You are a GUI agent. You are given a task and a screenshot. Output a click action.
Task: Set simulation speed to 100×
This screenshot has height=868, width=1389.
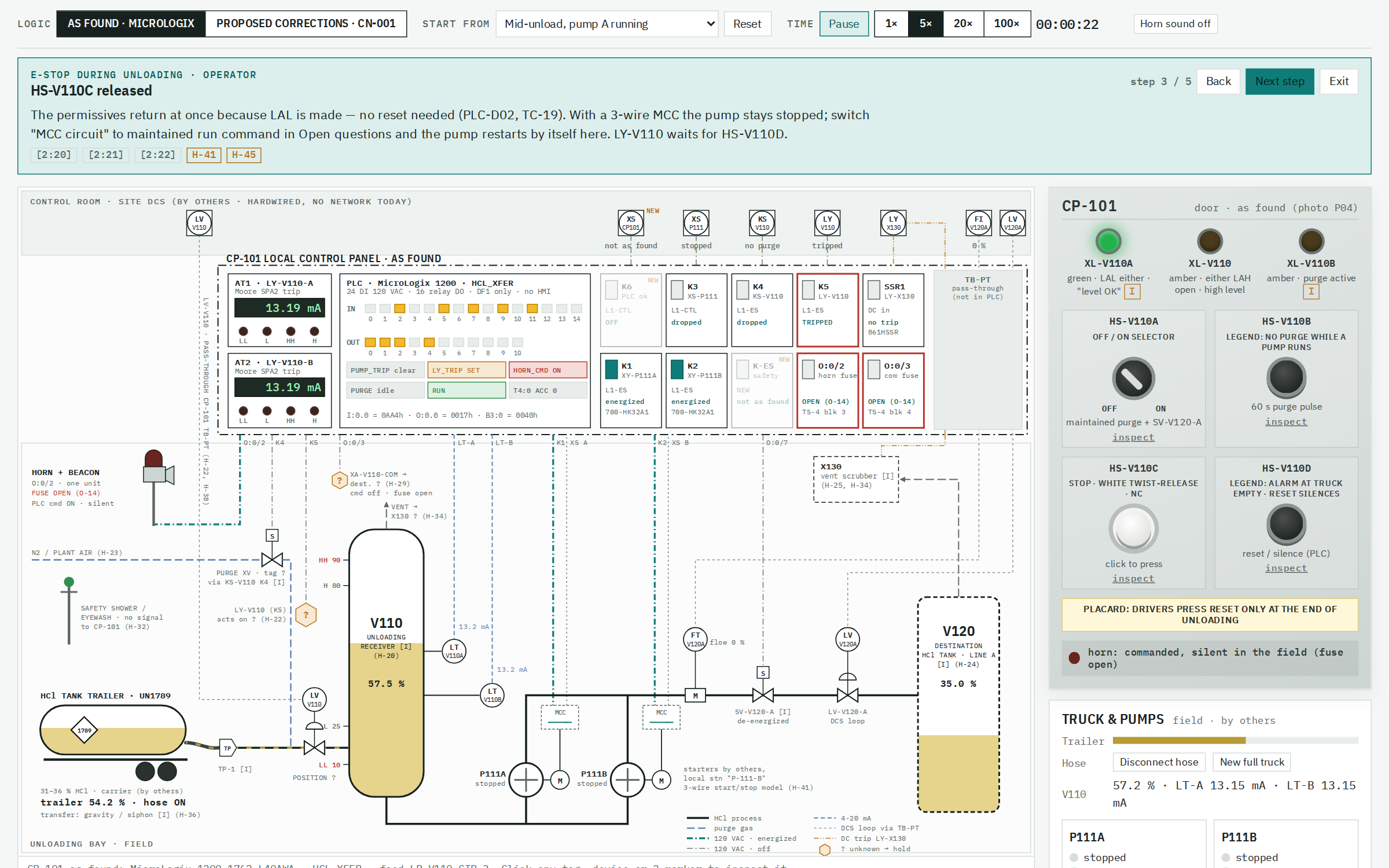1007,24
